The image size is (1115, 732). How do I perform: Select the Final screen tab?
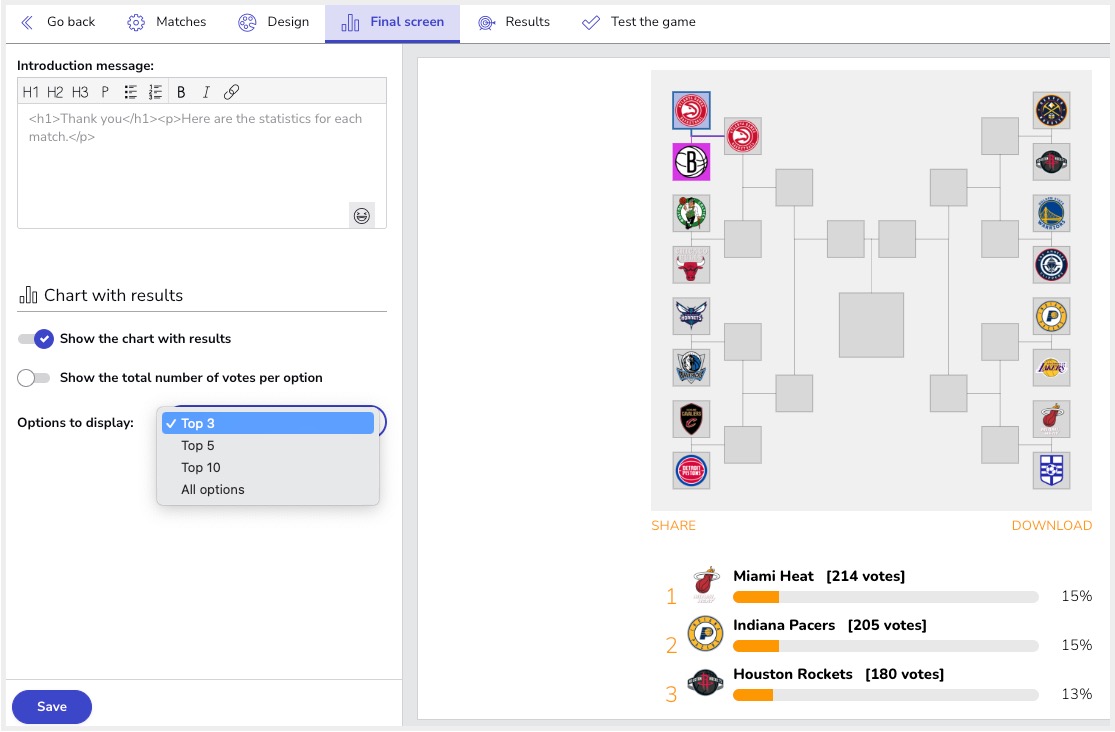393,22
